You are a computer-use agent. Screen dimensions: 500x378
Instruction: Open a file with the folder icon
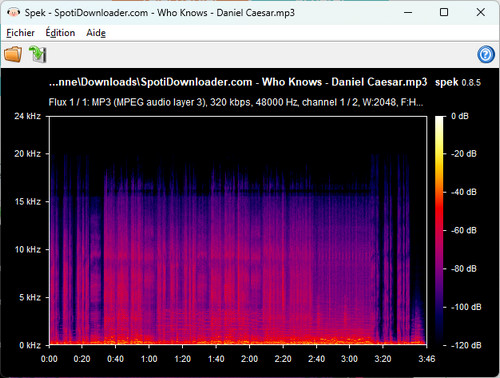tap(13, 54)
